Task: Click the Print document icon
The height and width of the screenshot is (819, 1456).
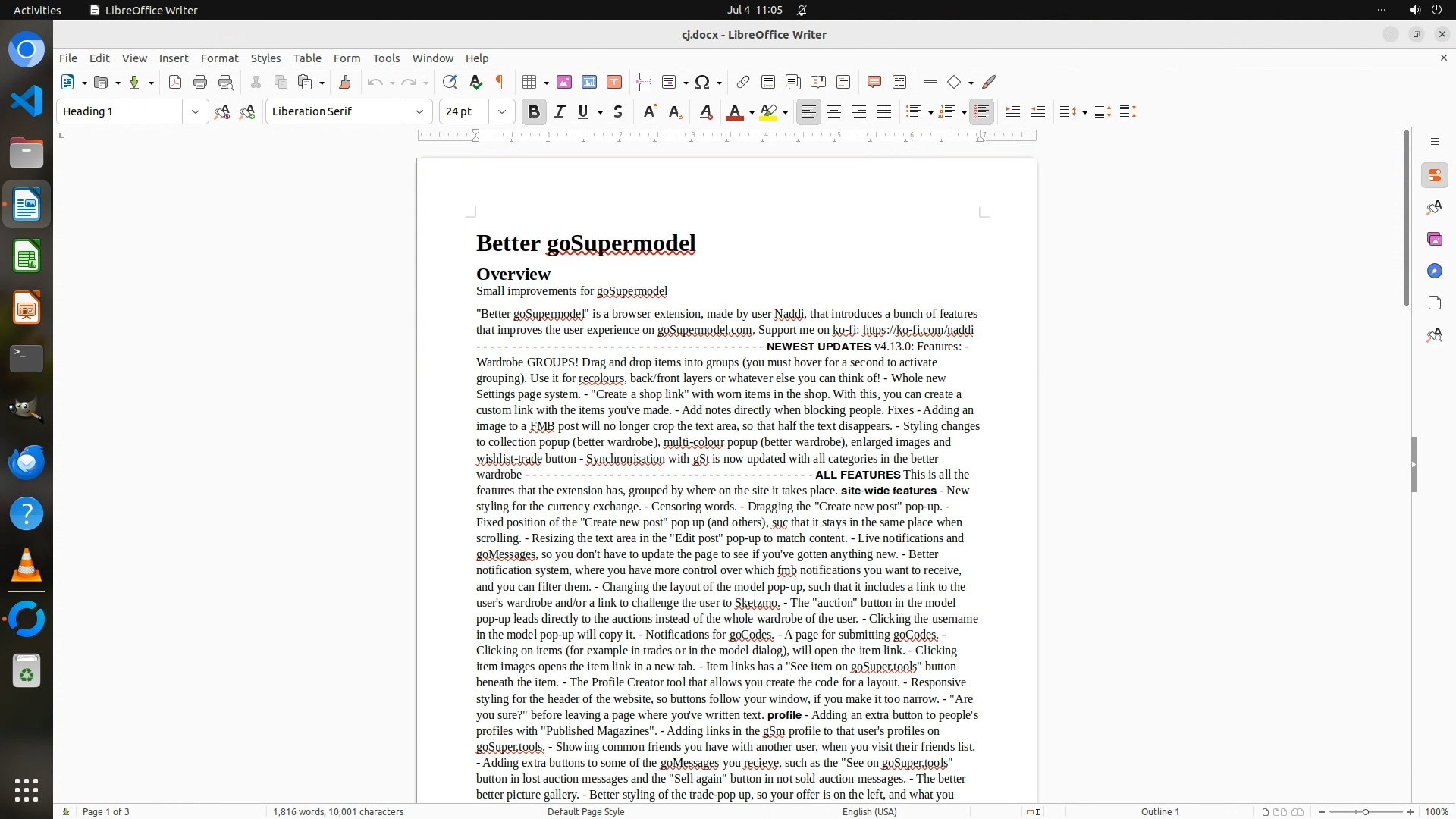Action: tap(200, 82)
